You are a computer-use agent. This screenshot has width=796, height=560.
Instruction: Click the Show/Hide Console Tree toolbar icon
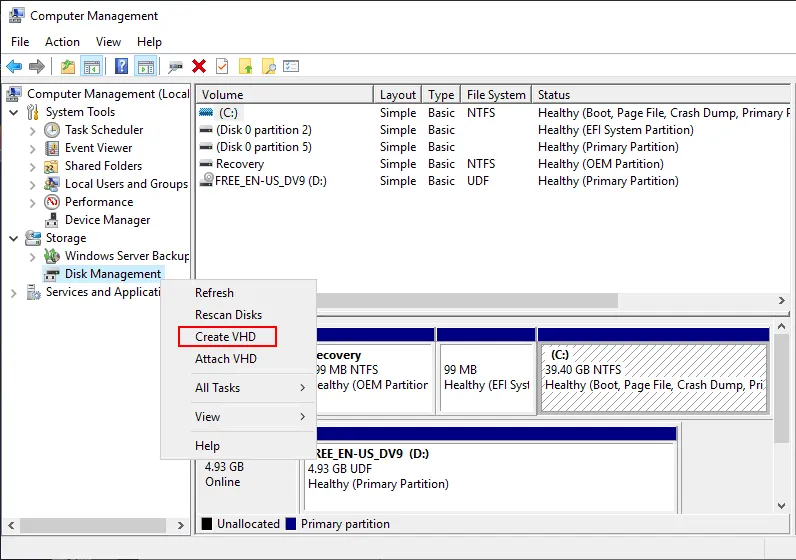pos(92,67)
